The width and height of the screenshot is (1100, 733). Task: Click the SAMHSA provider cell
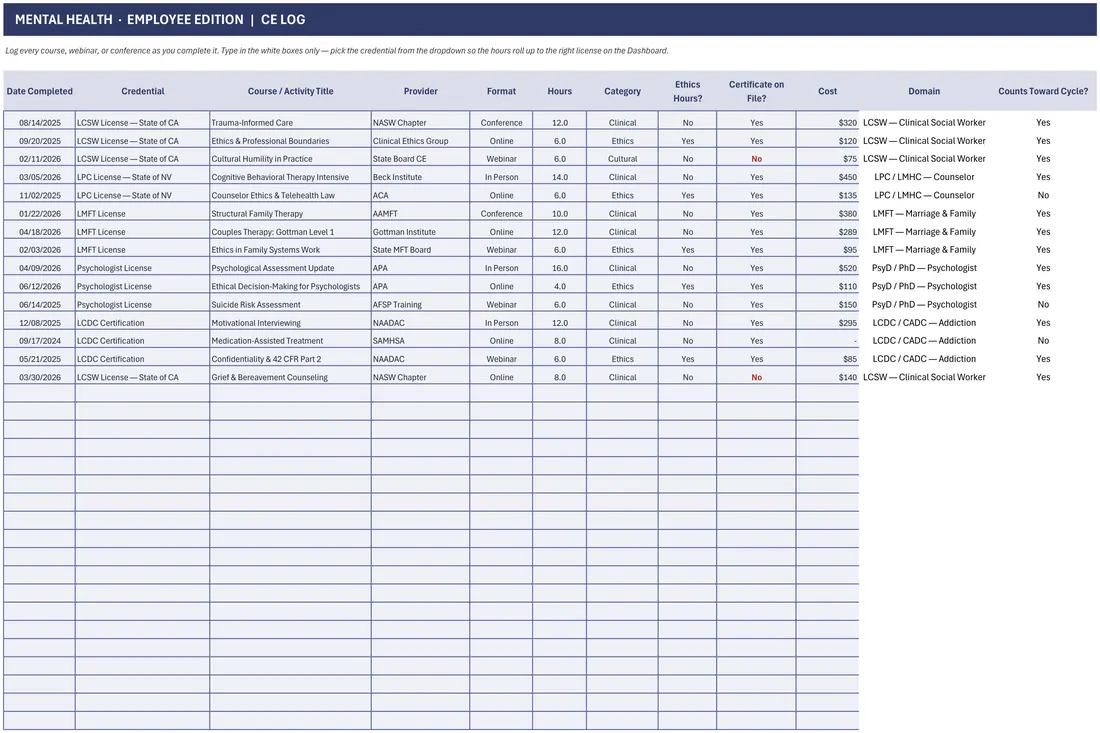pos(420,340)
